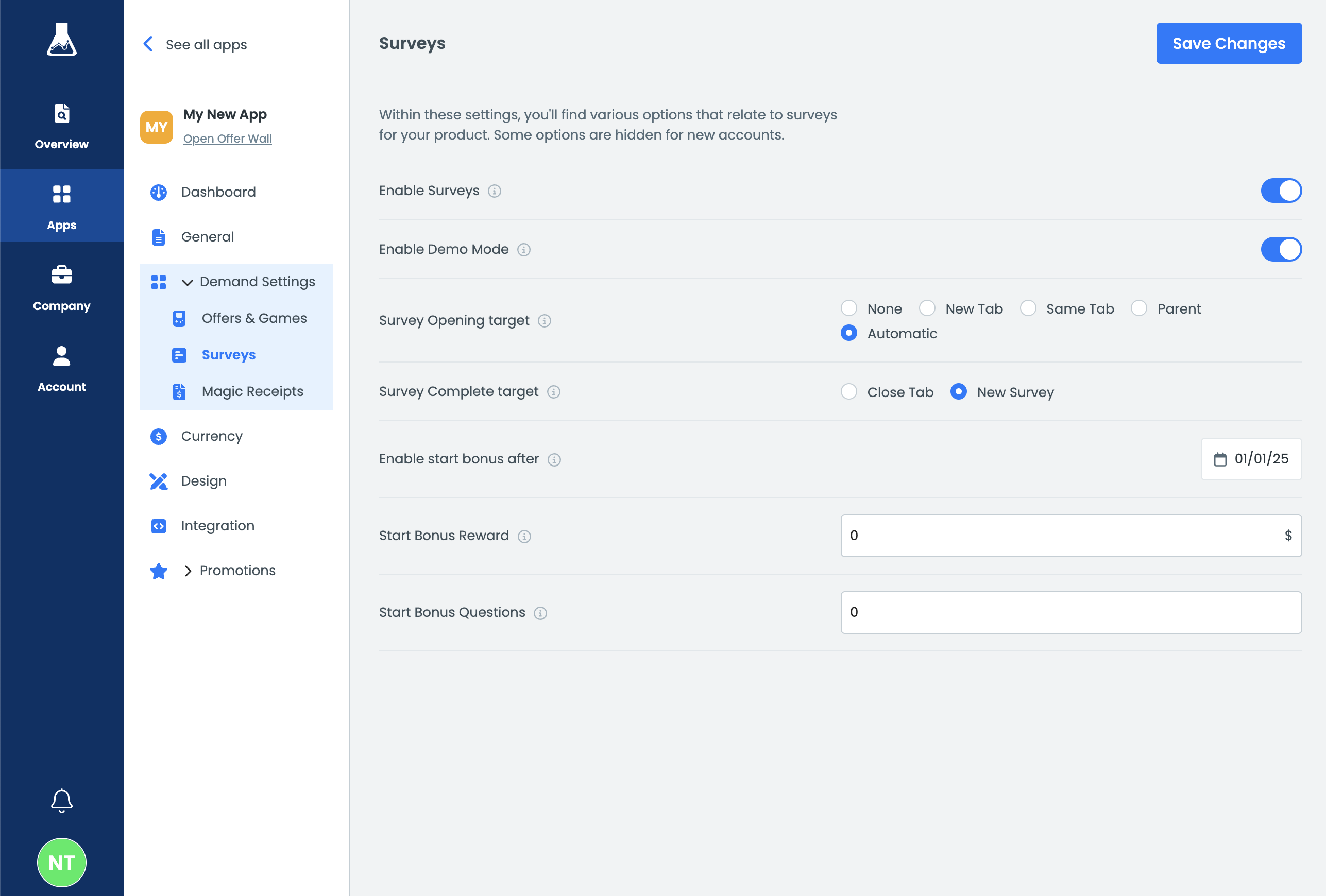The width and height of the screenshot is (1326, 896).
Task: Toggle the Enable Surveys switch
Action: point(1281,191)
